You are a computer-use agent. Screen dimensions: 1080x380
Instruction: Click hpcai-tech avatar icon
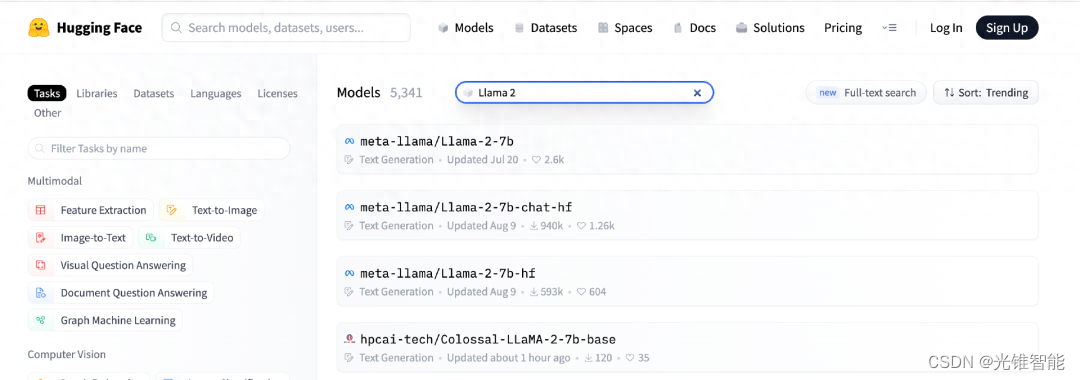click(x=349, y=339)
